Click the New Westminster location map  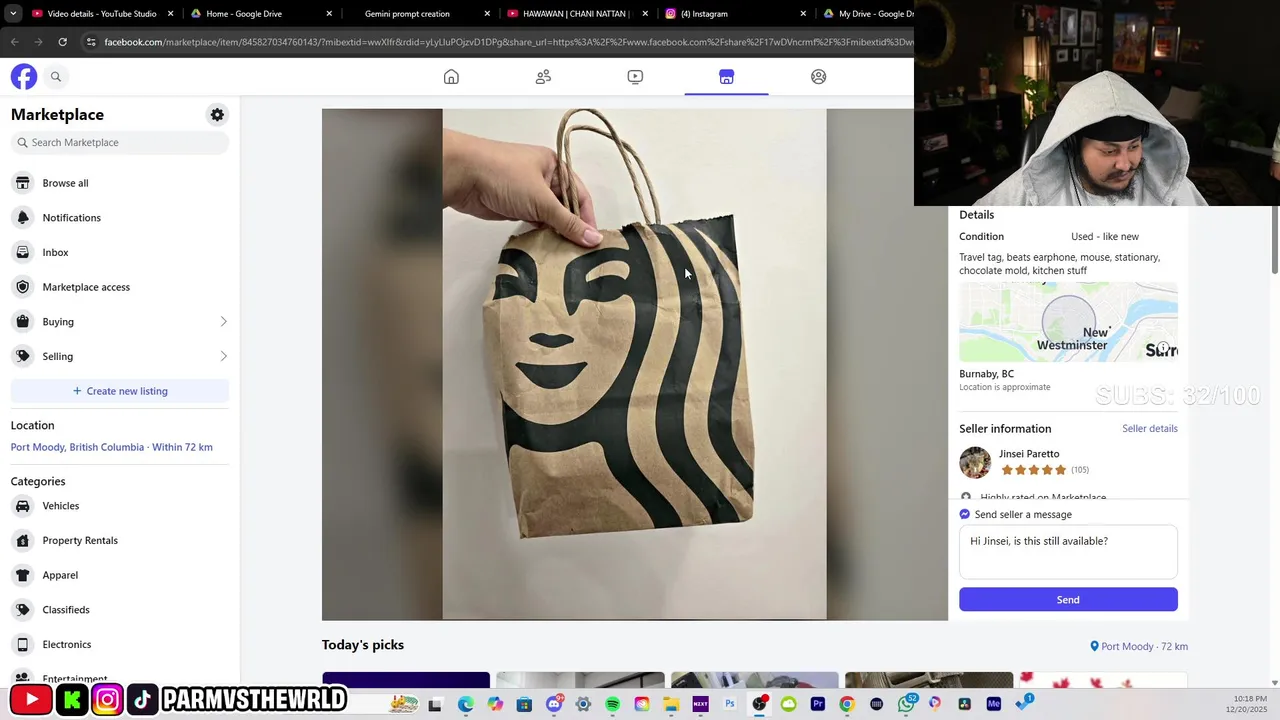pos(1068,322)
